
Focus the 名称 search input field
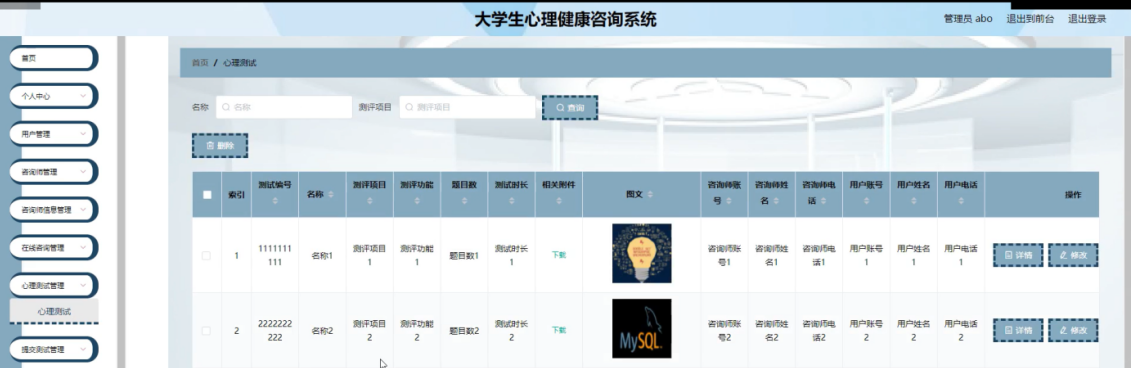284,107
